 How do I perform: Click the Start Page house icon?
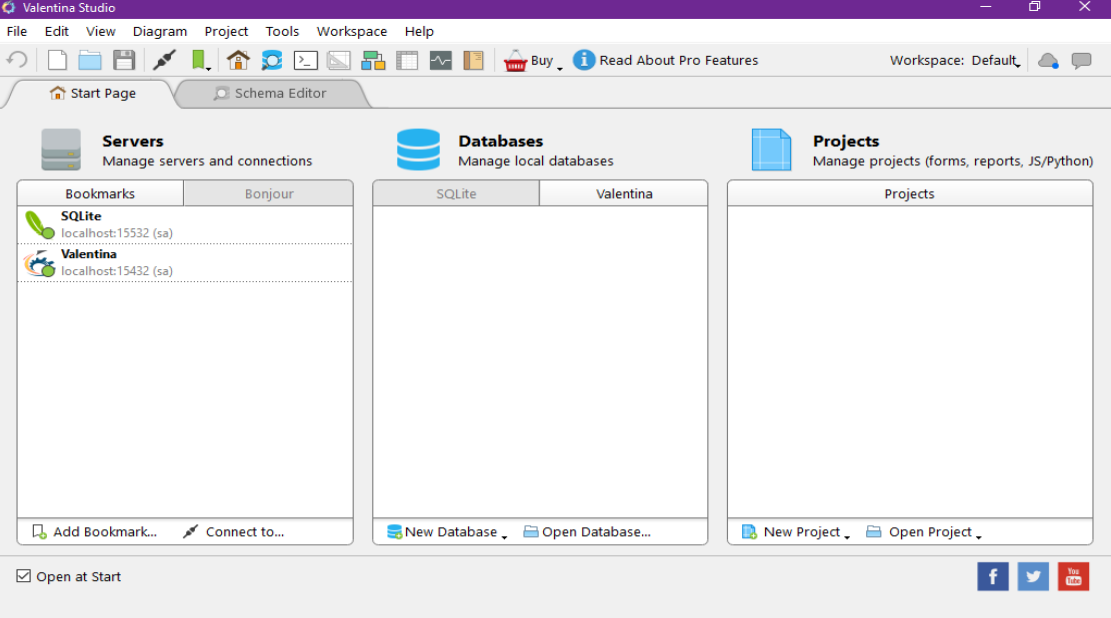coord(238,60)
